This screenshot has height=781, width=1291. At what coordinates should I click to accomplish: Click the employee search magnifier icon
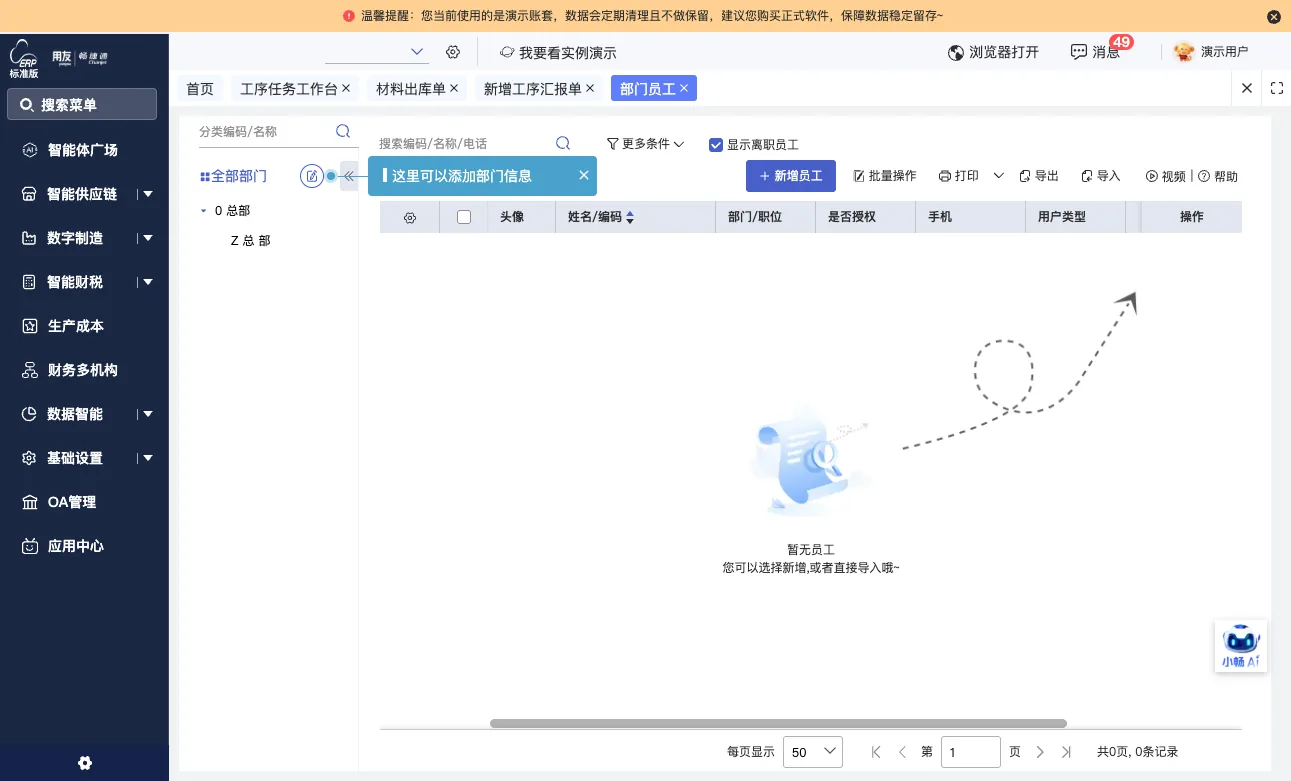click(x=563, y=144)
